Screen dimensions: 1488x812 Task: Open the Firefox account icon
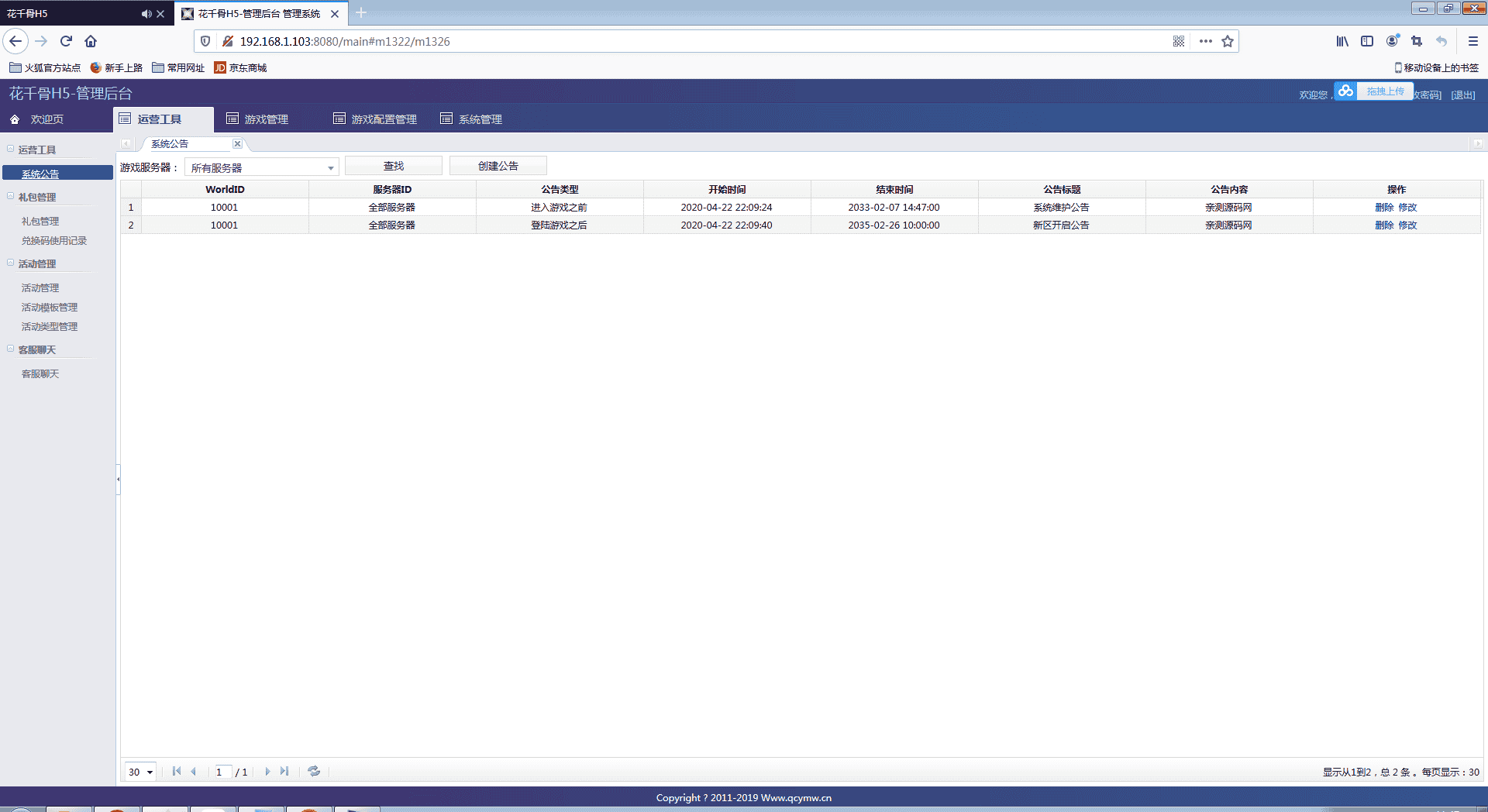click(x=1393, y=41)
